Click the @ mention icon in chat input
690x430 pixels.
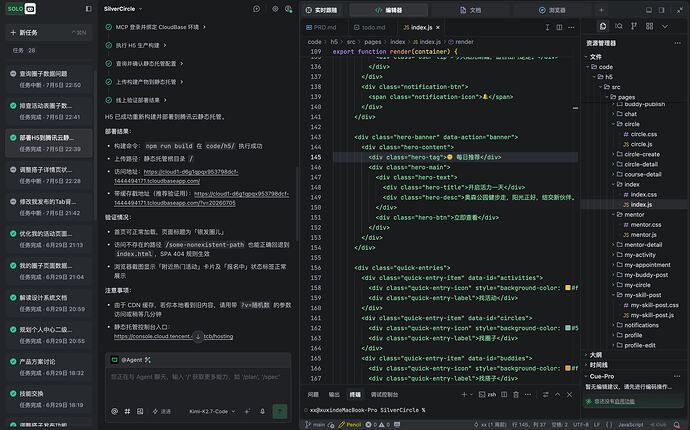coord(114,411)
